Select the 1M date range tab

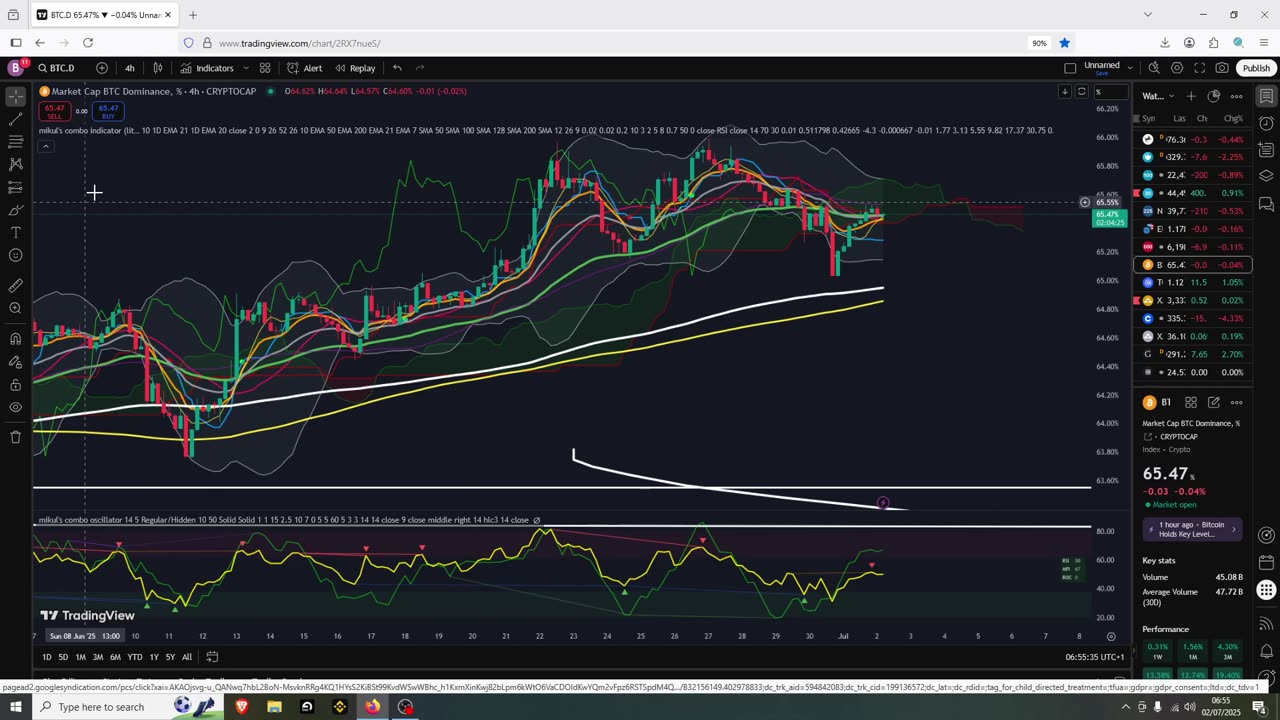pyautogui.click(x=80, y=657)
